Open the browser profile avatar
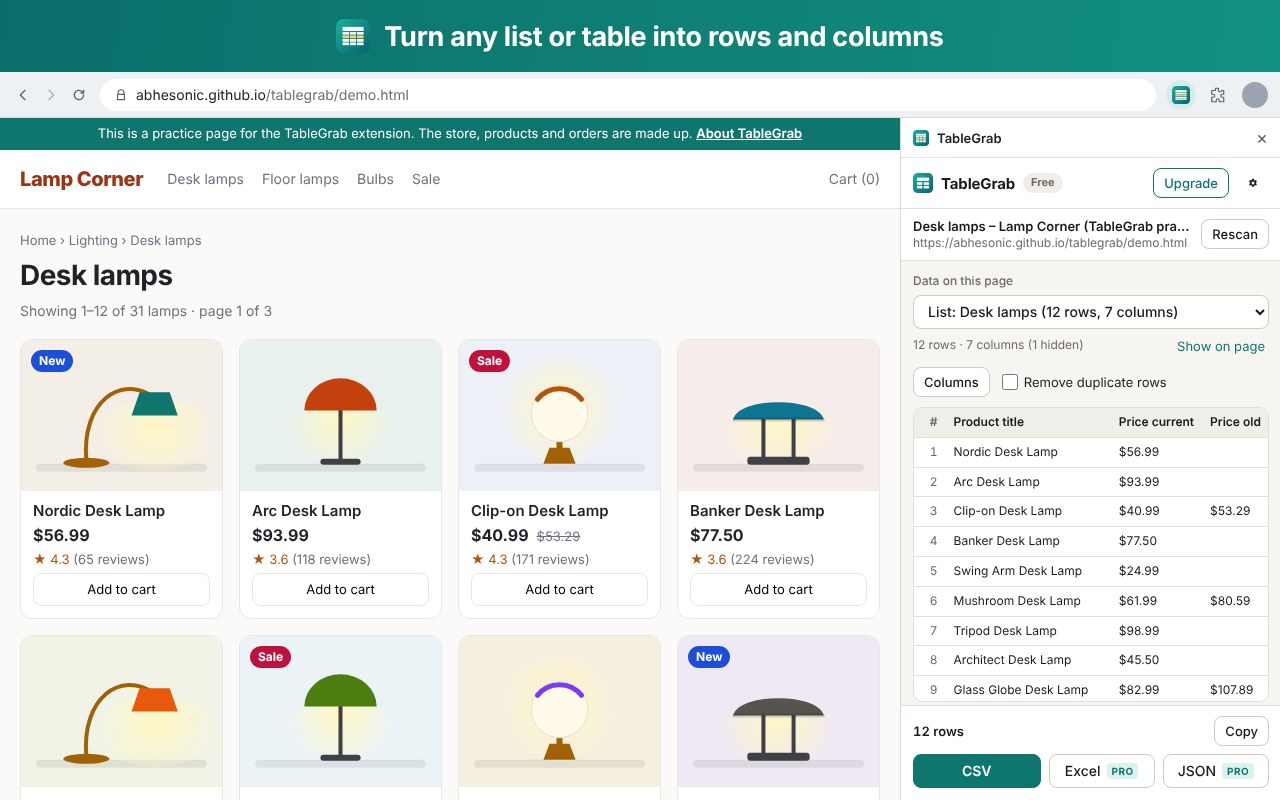 1255,95
